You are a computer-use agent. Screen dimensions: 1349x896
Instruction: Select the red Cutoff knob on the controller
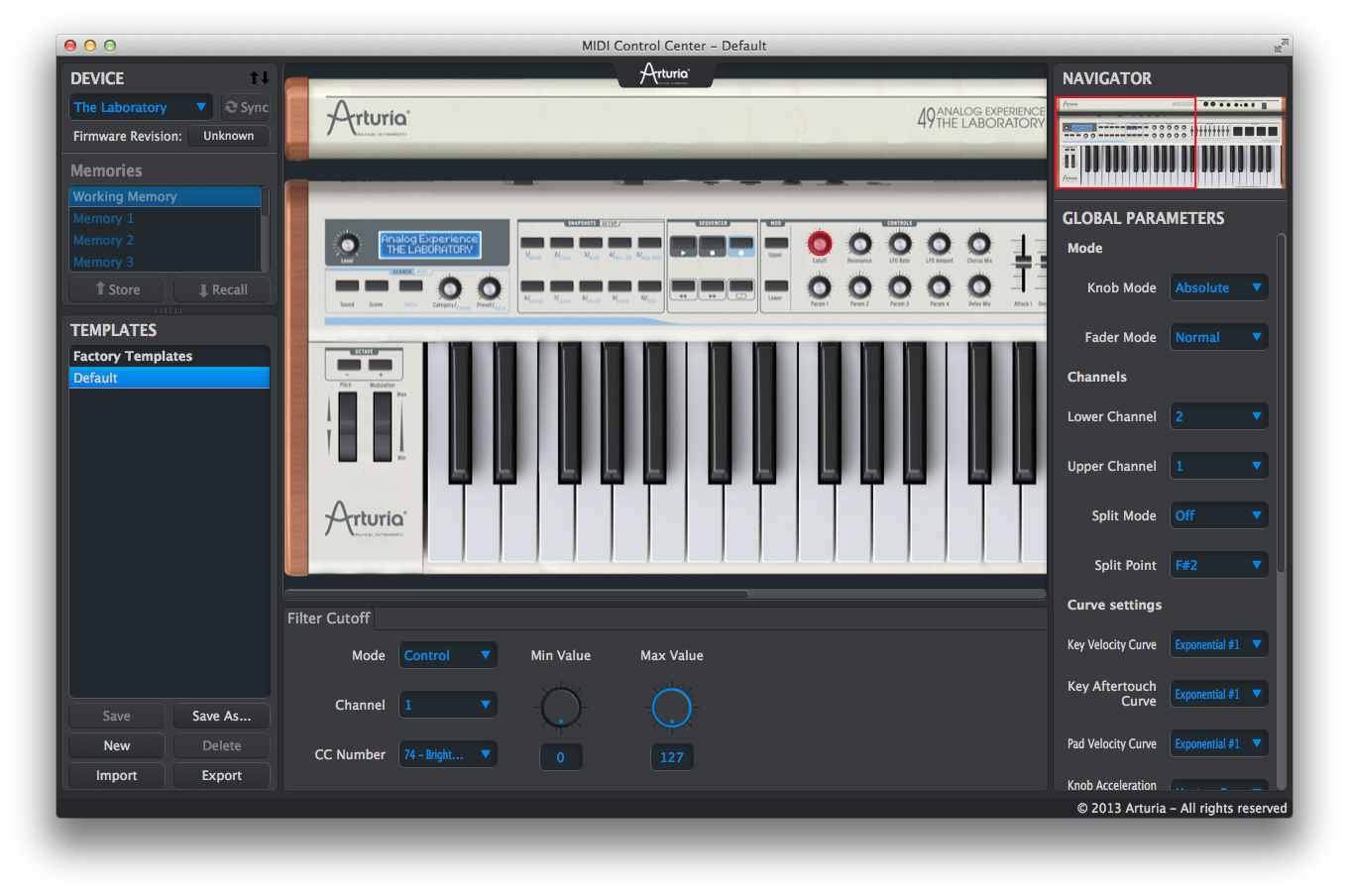click(x=820, y=245)
